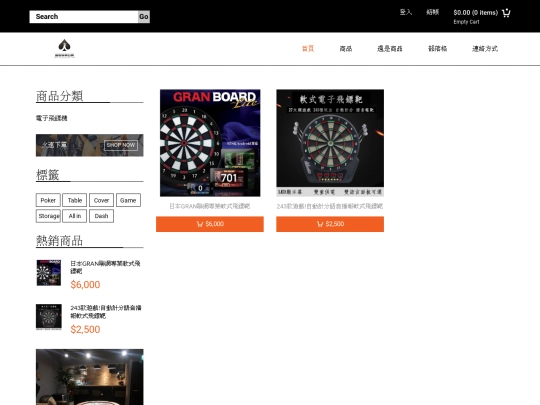540x405 pixels.
Task: Click the 登入 login link
Action: pyautogui.click(x=406, y=12)
